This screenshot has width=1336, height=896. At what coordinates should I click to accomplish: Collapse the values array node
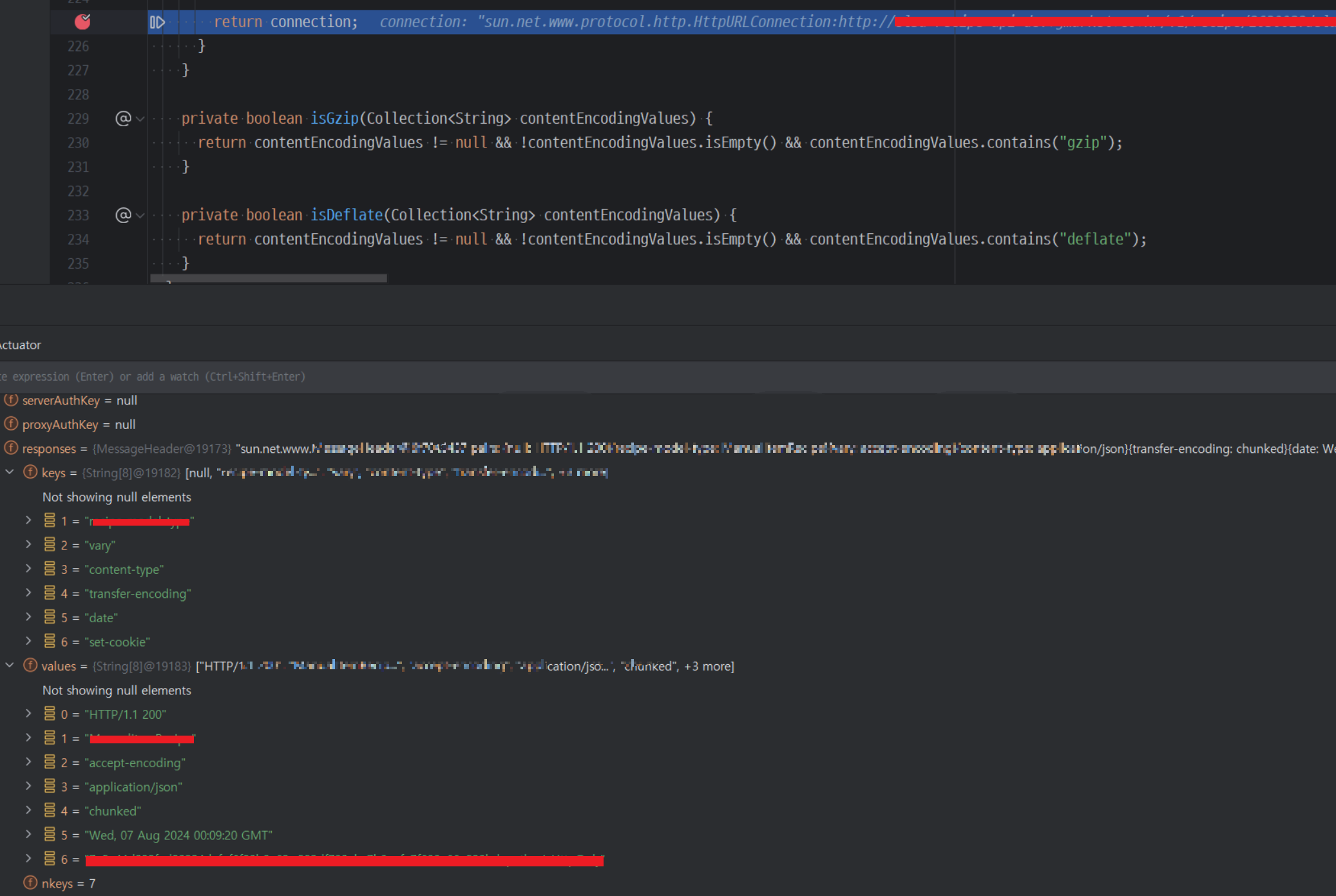(x=10, y=665)
